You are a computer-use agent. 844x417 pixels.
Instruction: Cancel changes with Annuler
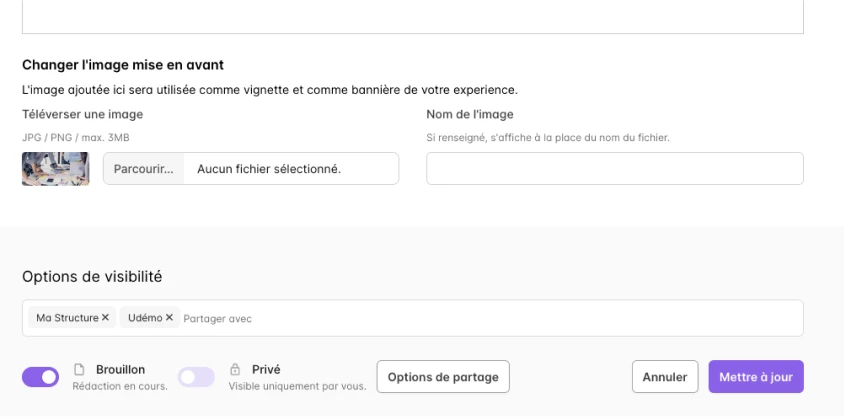[665, 377]
